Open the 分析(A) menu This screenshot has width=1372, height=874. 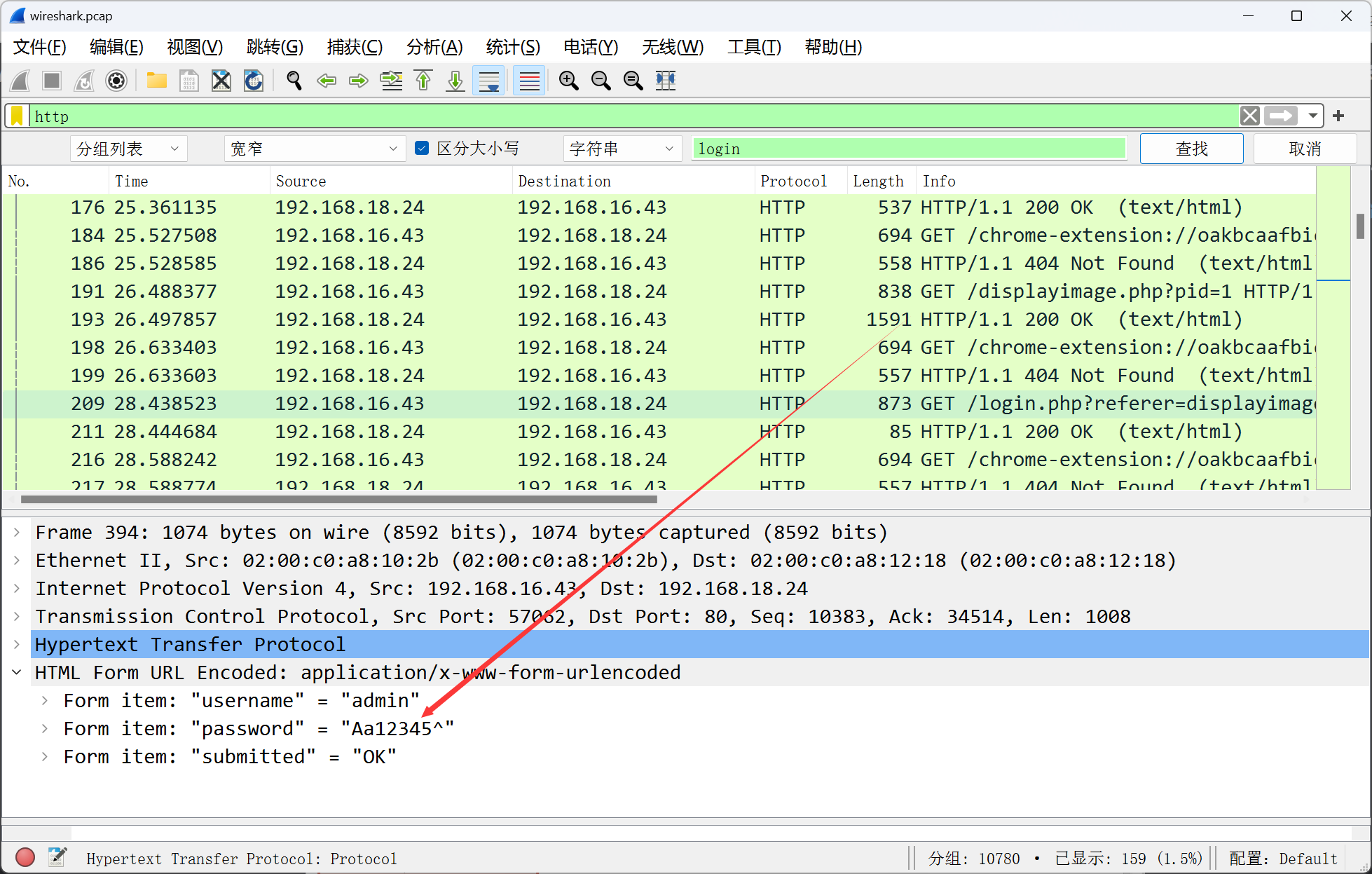434,47
